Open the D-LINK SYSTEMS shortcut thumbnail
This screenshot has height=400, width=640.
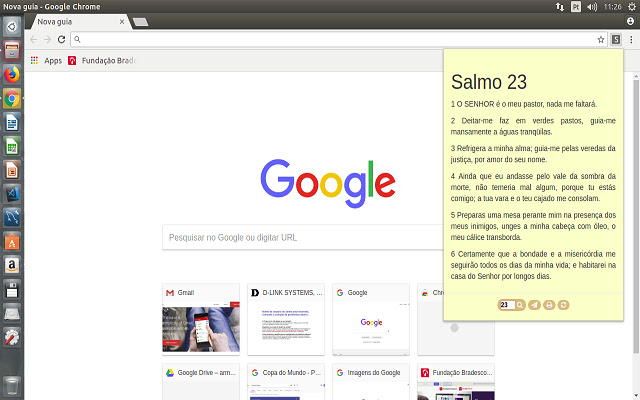tap(286, 320)
